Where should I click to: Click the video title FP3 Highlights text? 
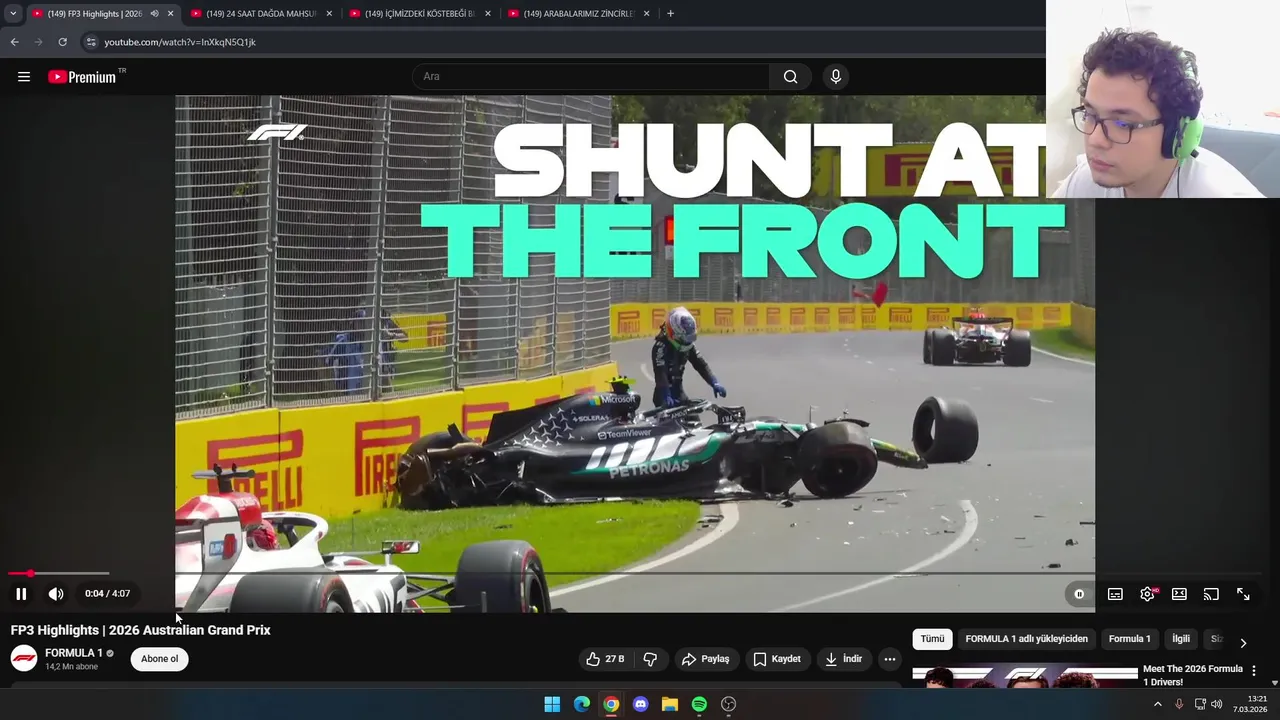click(x=140, y=630)
